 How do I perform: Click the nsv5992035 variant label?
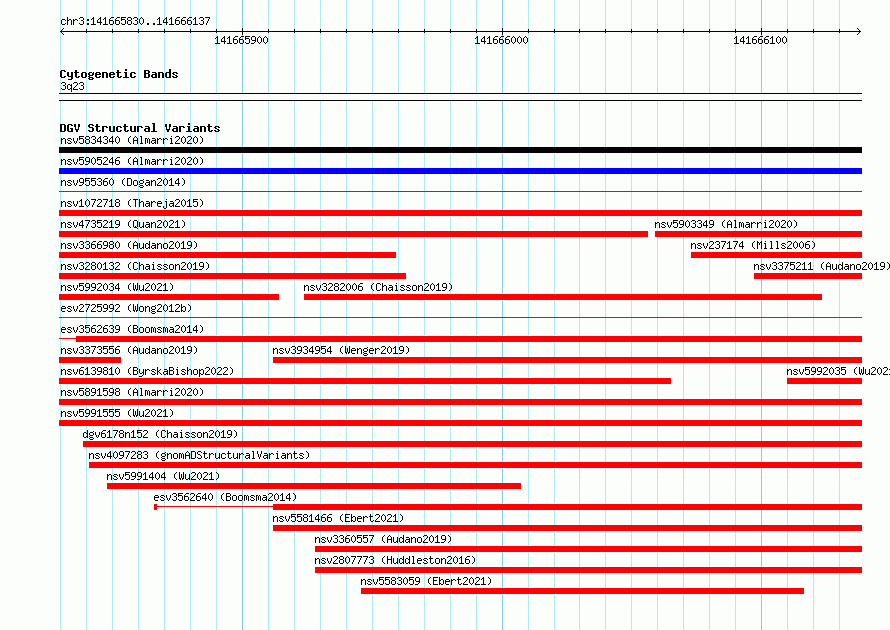pos(838,371)
